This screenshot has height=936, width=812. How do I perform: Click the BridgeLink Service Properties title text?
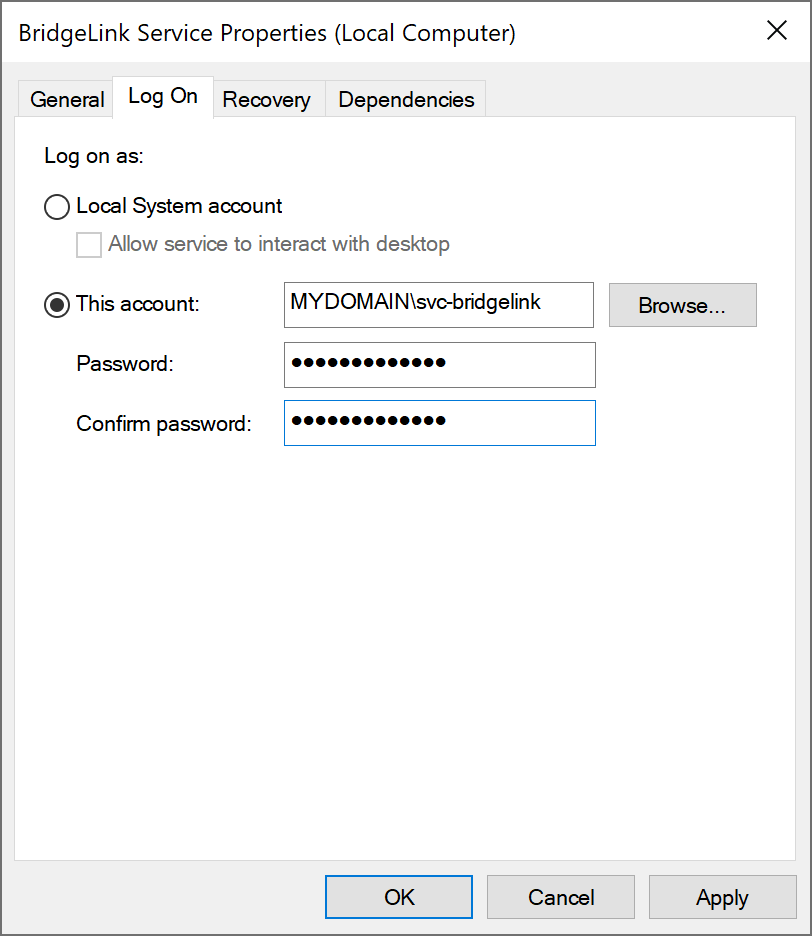click(267, 33)
